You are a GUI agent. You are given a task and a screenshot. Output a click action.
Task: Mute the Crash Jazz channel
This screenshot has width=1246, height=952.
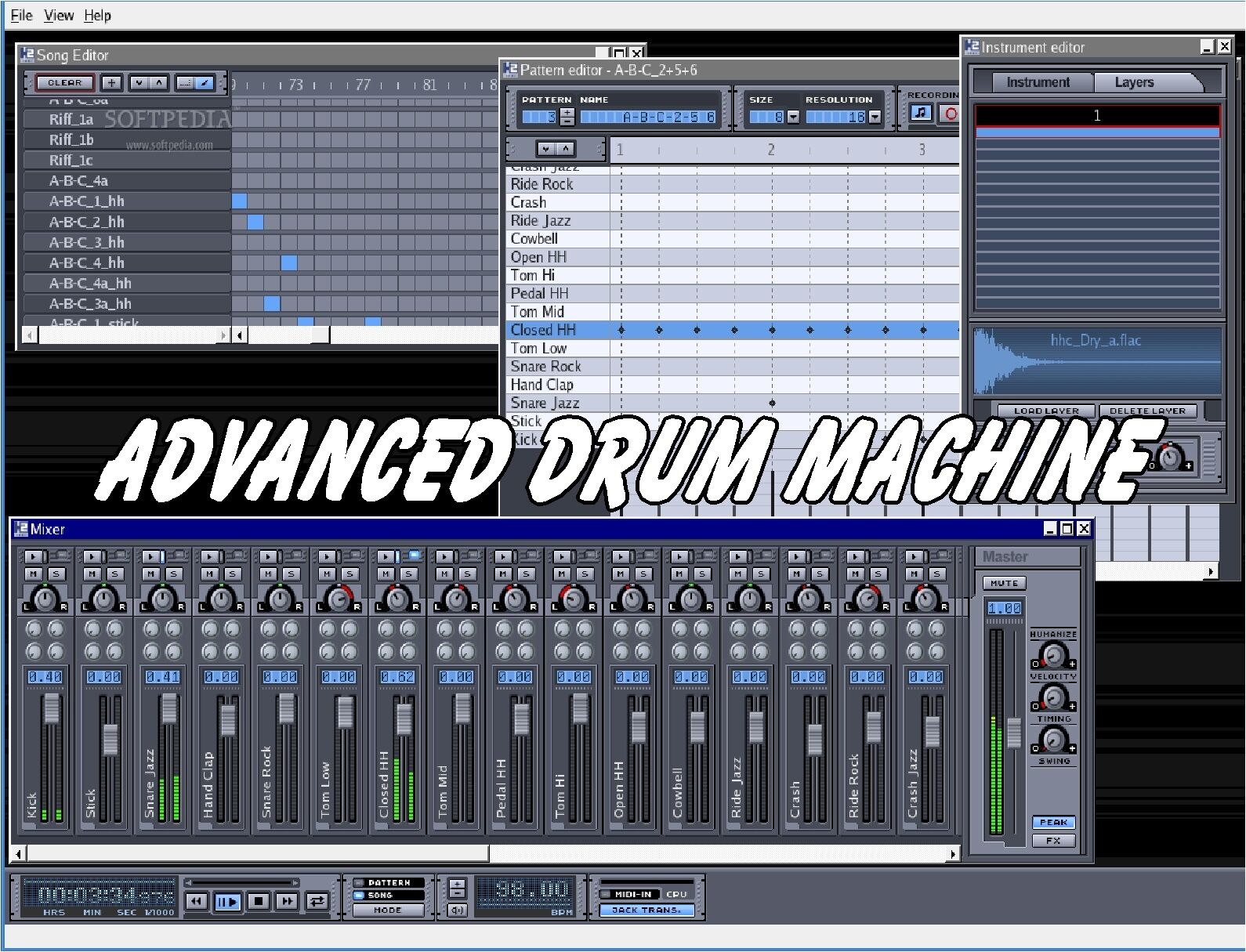pyautogui.click(x=915, y=574)
